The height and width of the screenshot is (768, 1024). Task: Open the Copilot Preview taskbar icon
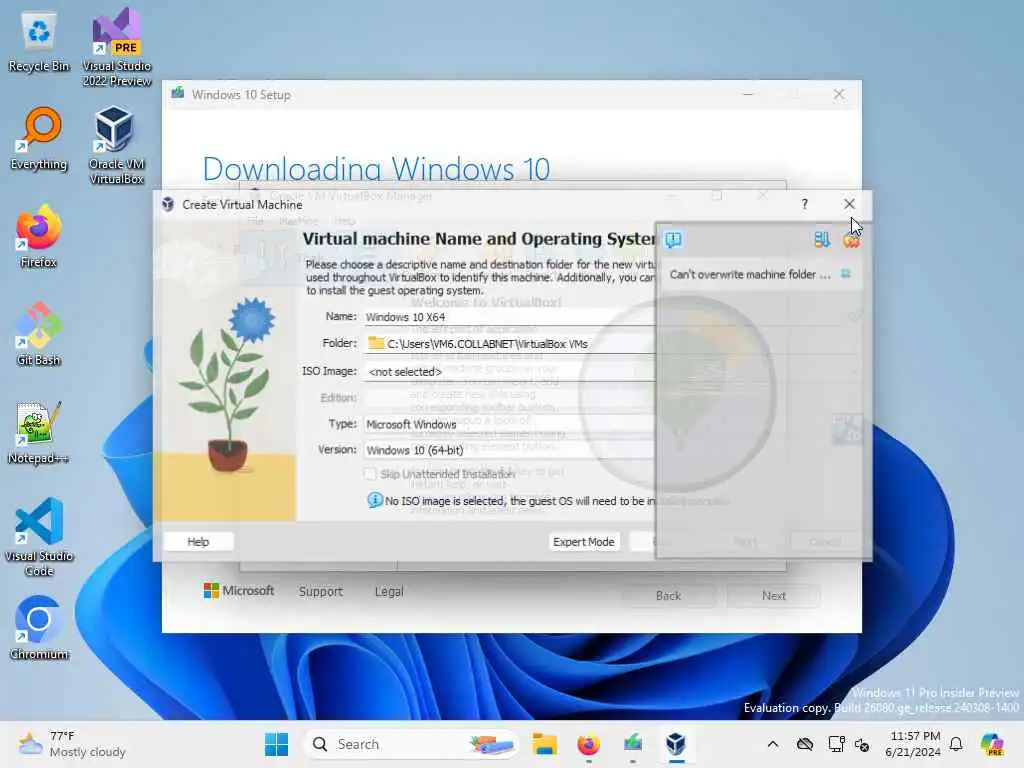[992, 744]
